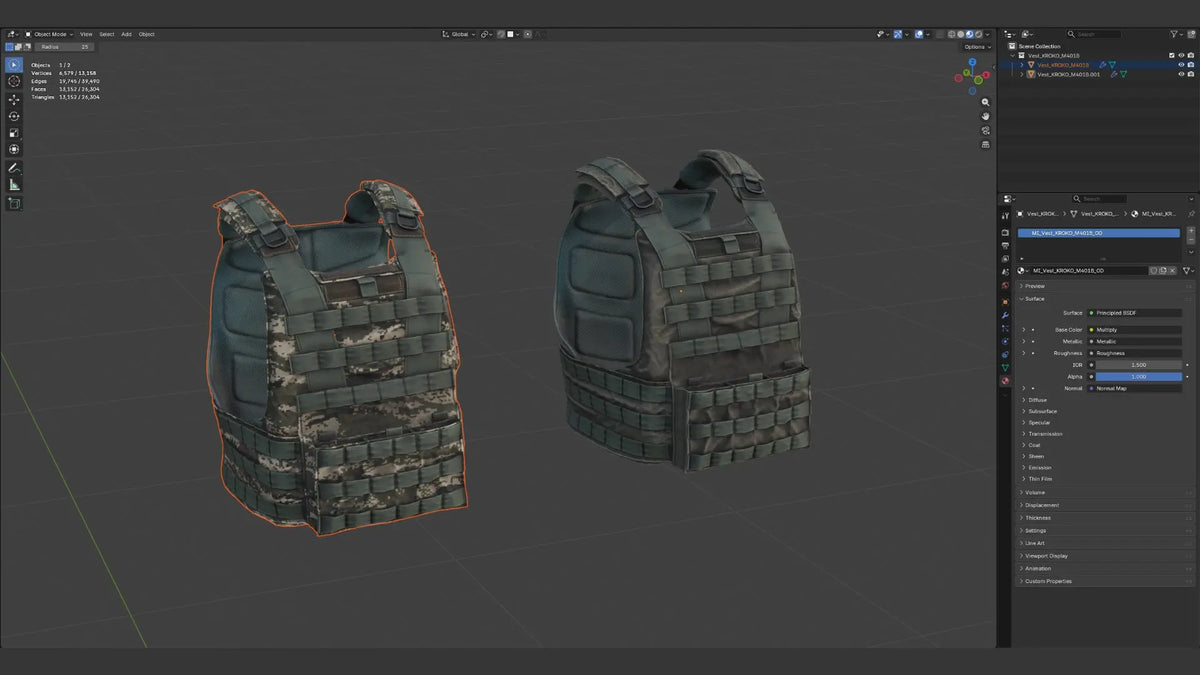Toggle show gizmo button in header
This screenshot has width=1200, height=675.
(898, 34)
